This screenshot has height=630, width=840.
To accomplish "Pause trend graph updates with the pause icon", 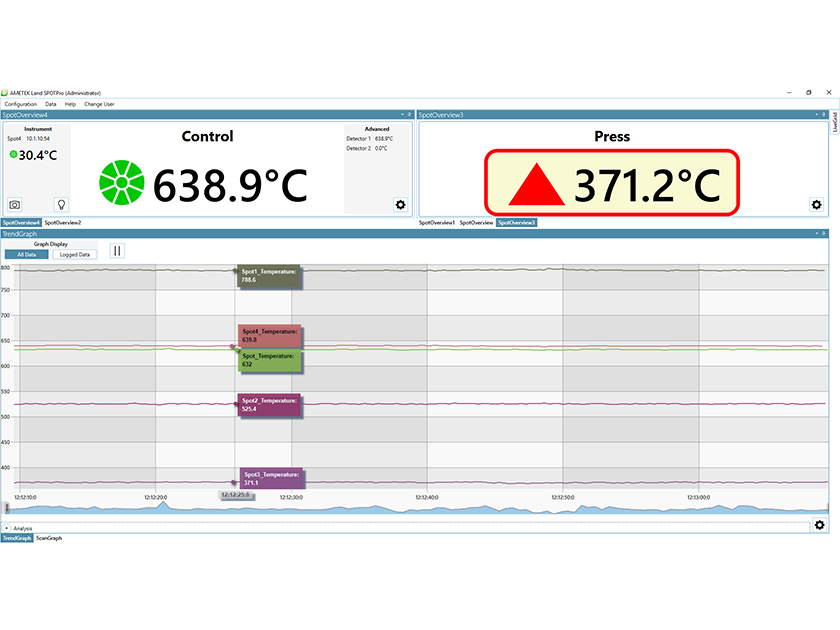I will [x=116, y=251].
